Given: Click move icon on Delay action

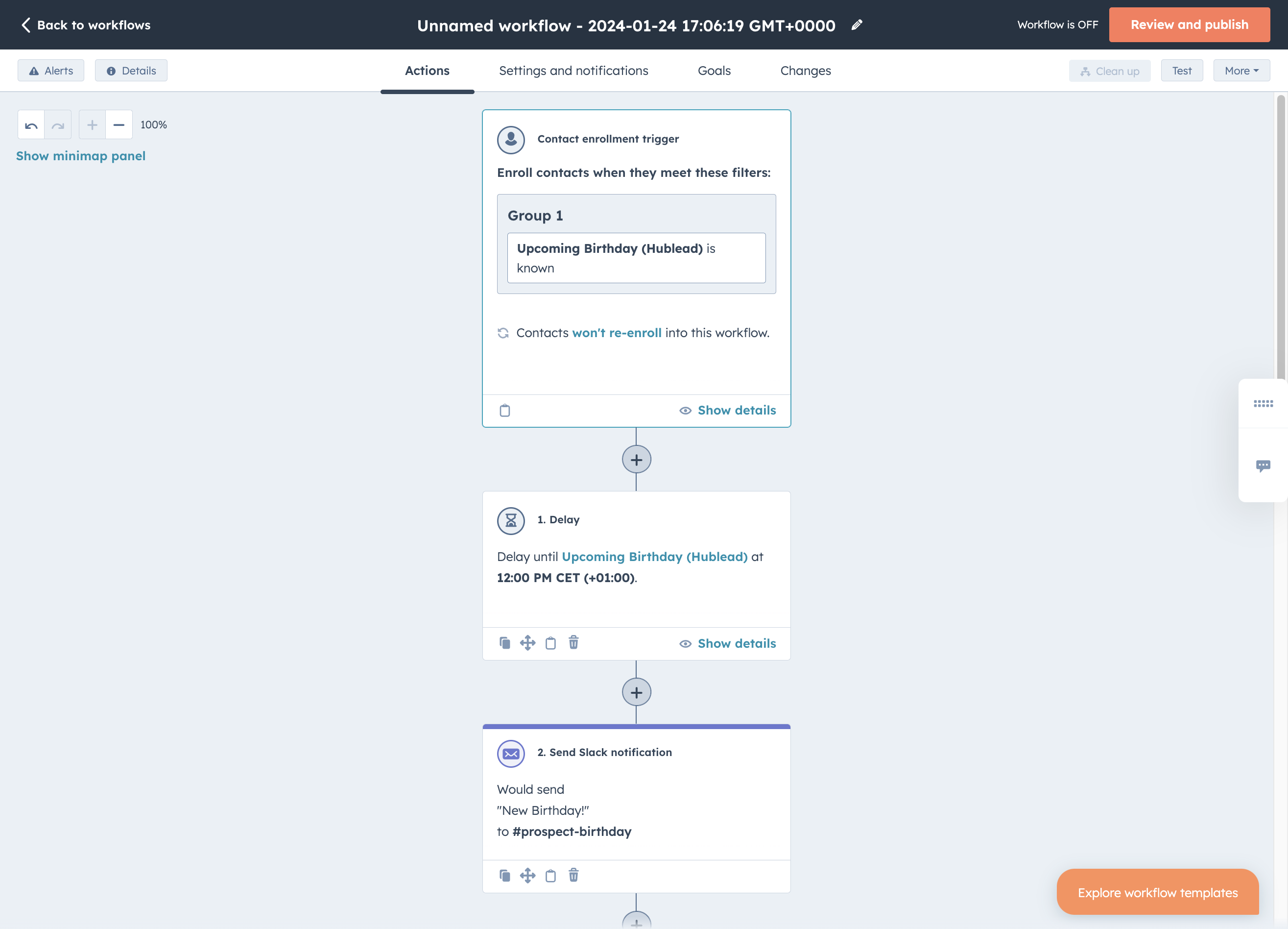Looking at the screenshot, I should [x=527, y=643].
